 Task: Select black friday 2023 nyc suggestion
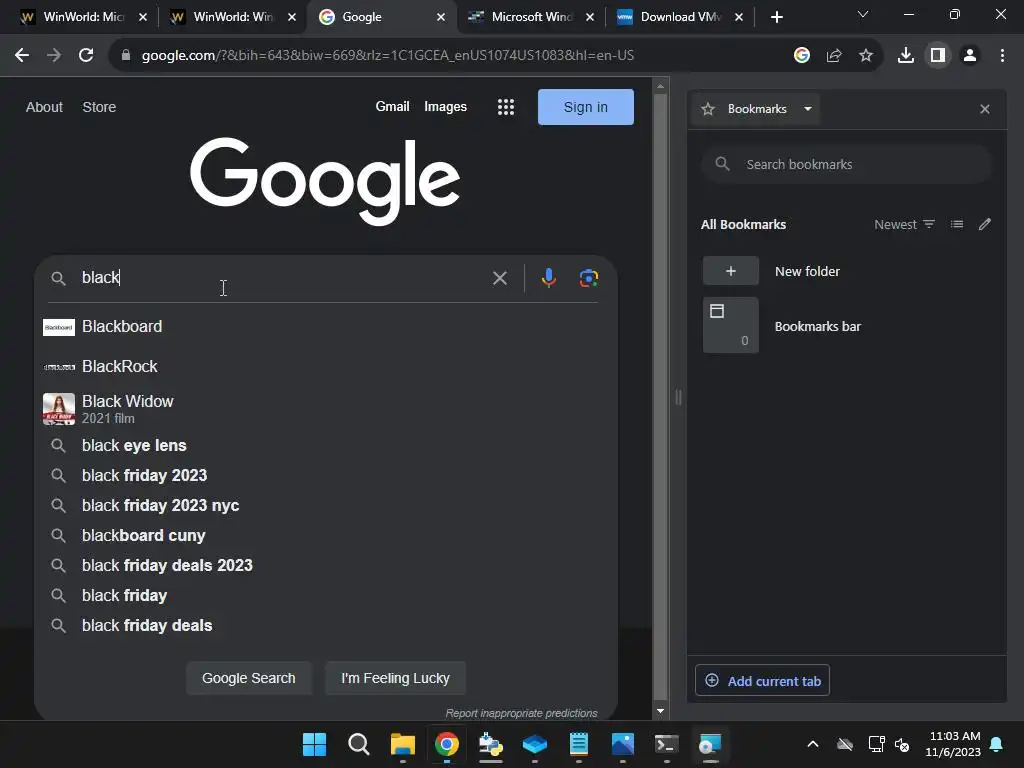[325, 505]
